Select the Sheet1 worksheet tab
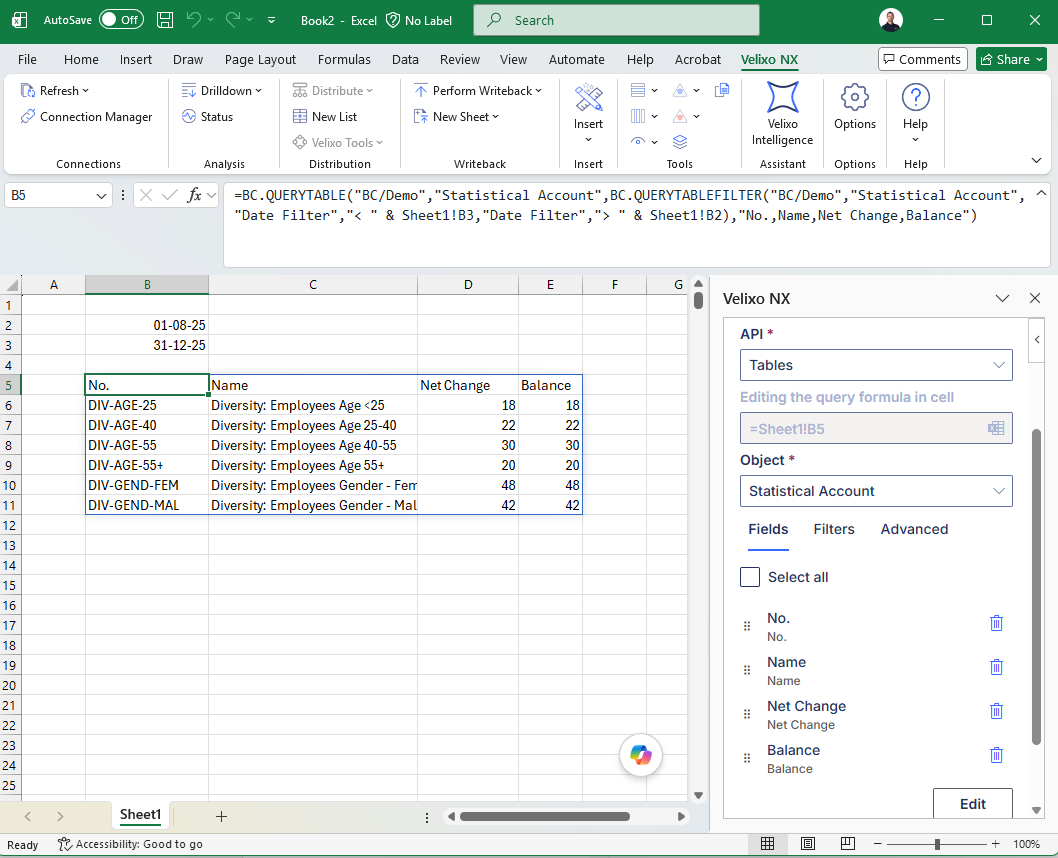Image resolution: width=1058 pixels, height=858 pixels. coord(140,815)
